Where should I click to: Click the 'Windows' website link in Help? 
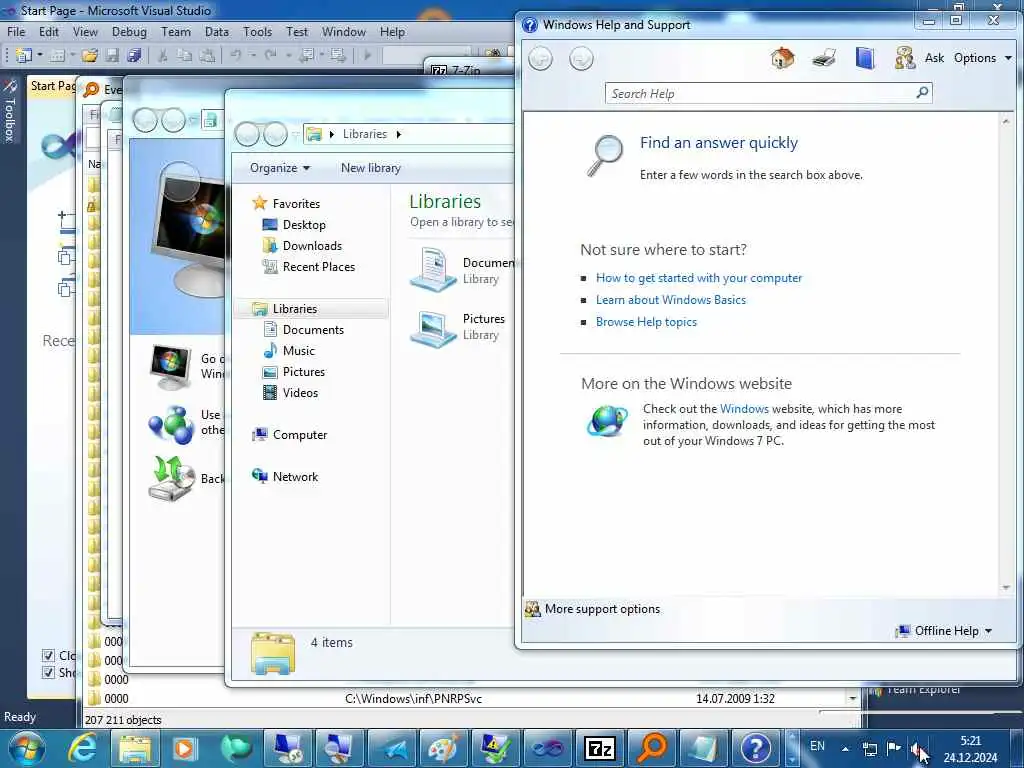coord(744,409)
